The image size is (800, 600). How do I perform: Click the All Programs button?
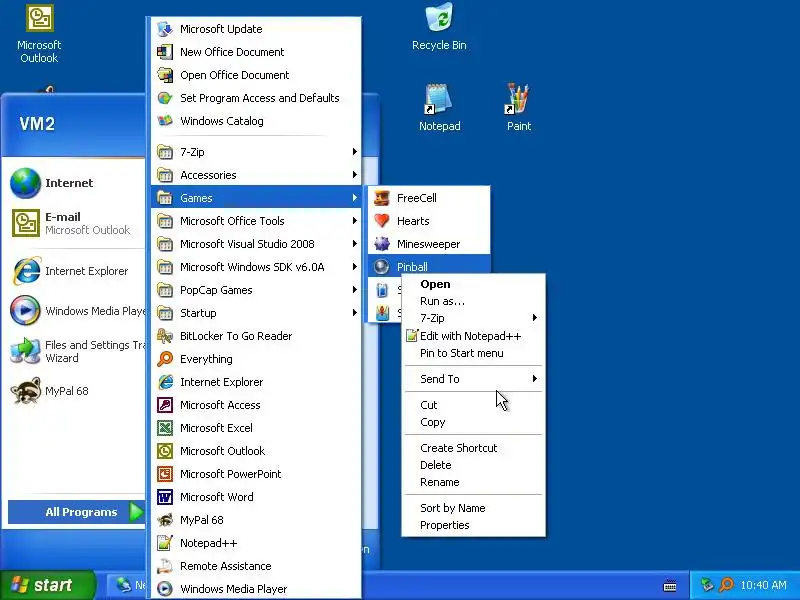pos(77,512)
